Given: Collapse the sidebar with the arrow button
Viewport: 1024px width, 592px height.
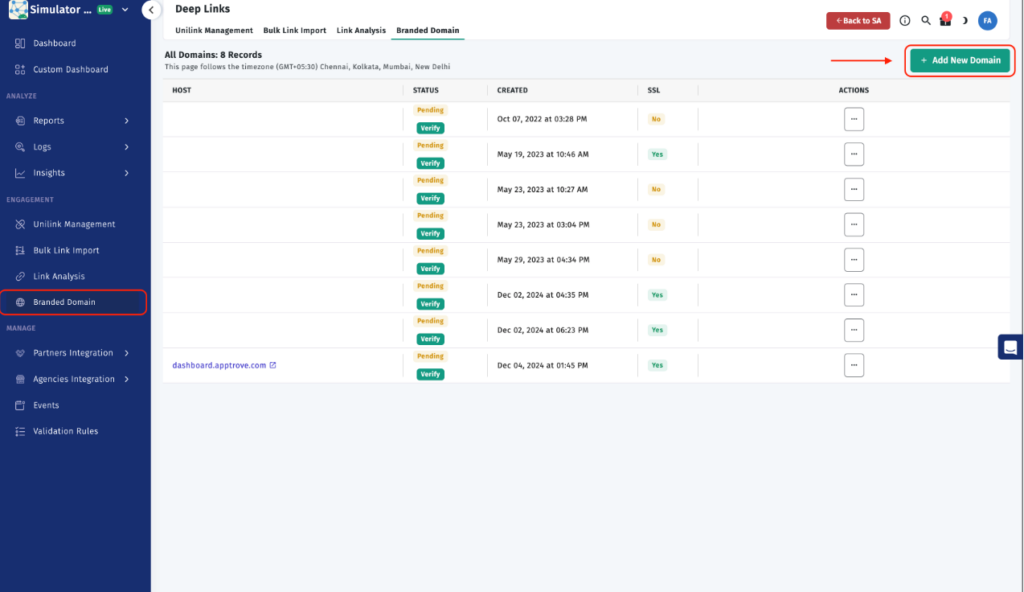Looking at the screenshot, I should click(152, 10).
